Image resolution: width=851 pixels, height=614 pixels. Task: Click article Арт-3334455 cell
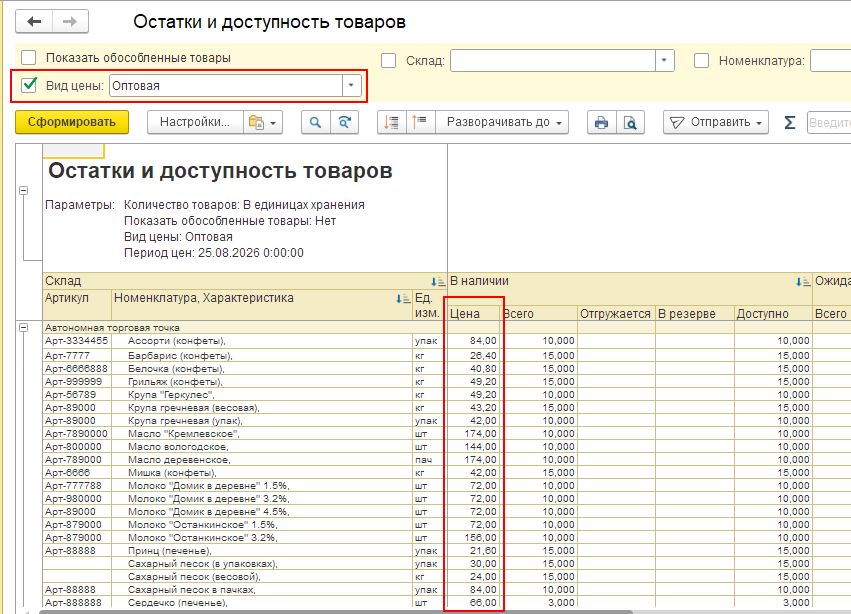pos(77,341)
